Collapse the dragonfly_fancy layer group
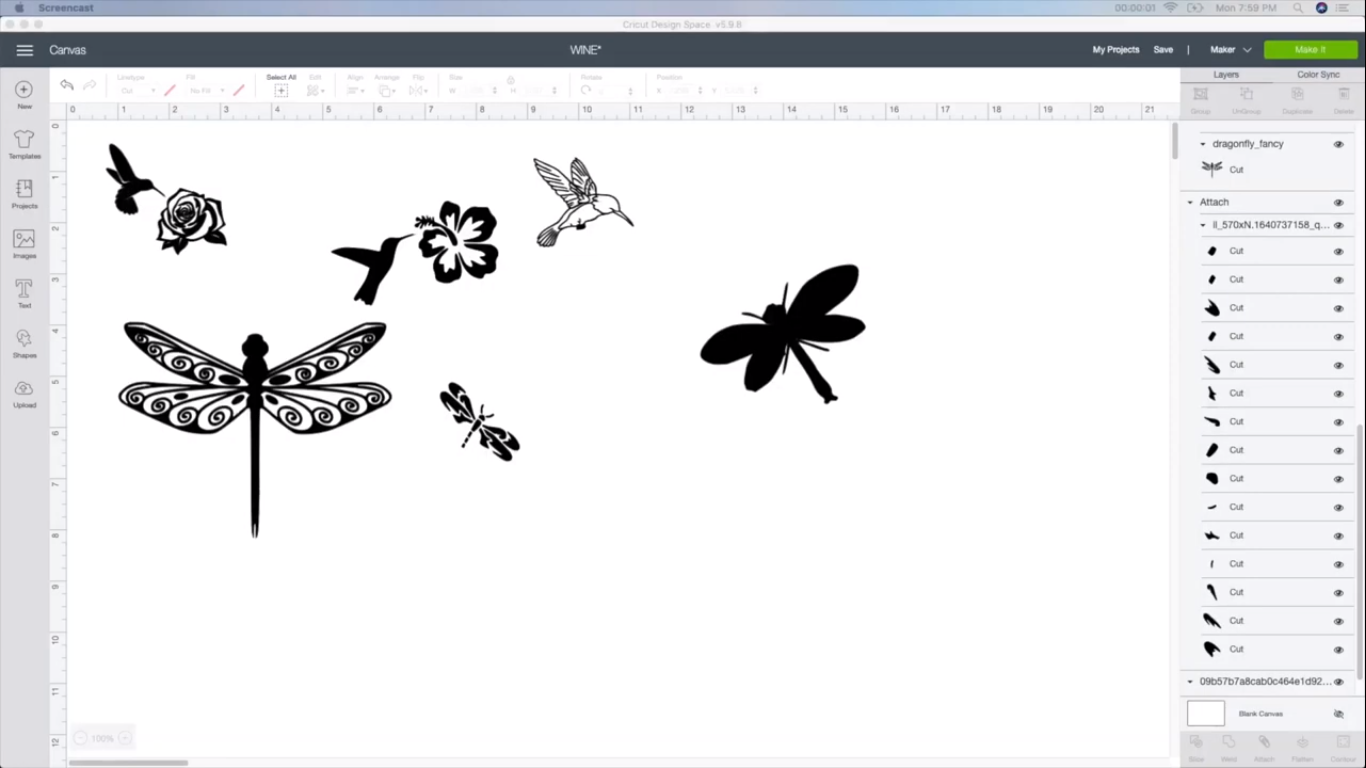The image size is (1366, 768). click(x=1202, y=143)
